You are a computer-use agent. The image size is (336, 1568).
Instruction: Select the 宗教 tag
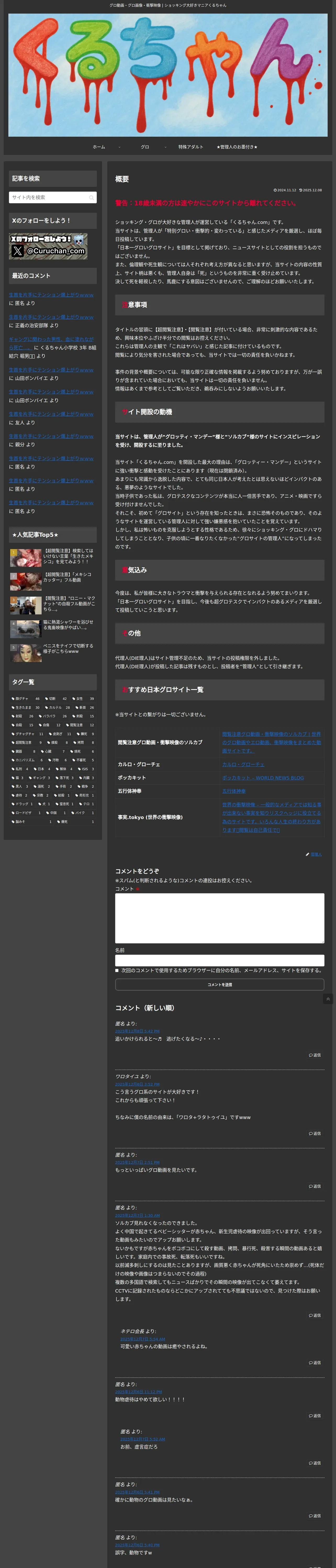pos(40,795)
